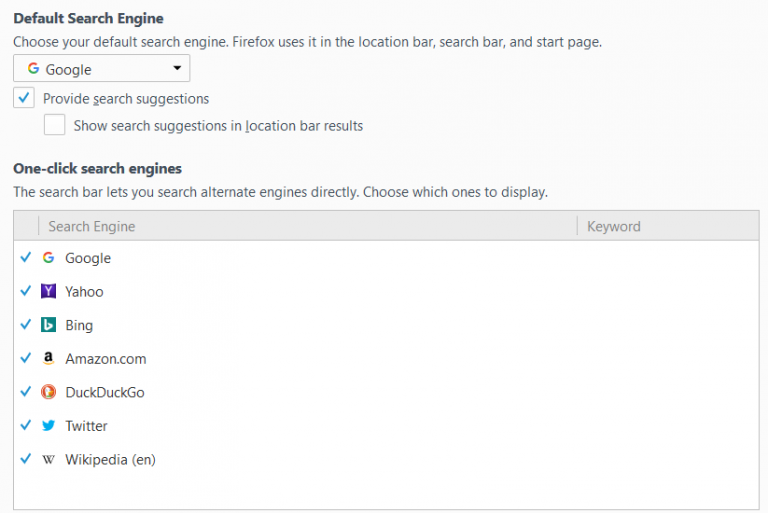Viewport: 768px width, 513px height.
Task: Select the Amazon.com row label
Action: tap(106, 359)
